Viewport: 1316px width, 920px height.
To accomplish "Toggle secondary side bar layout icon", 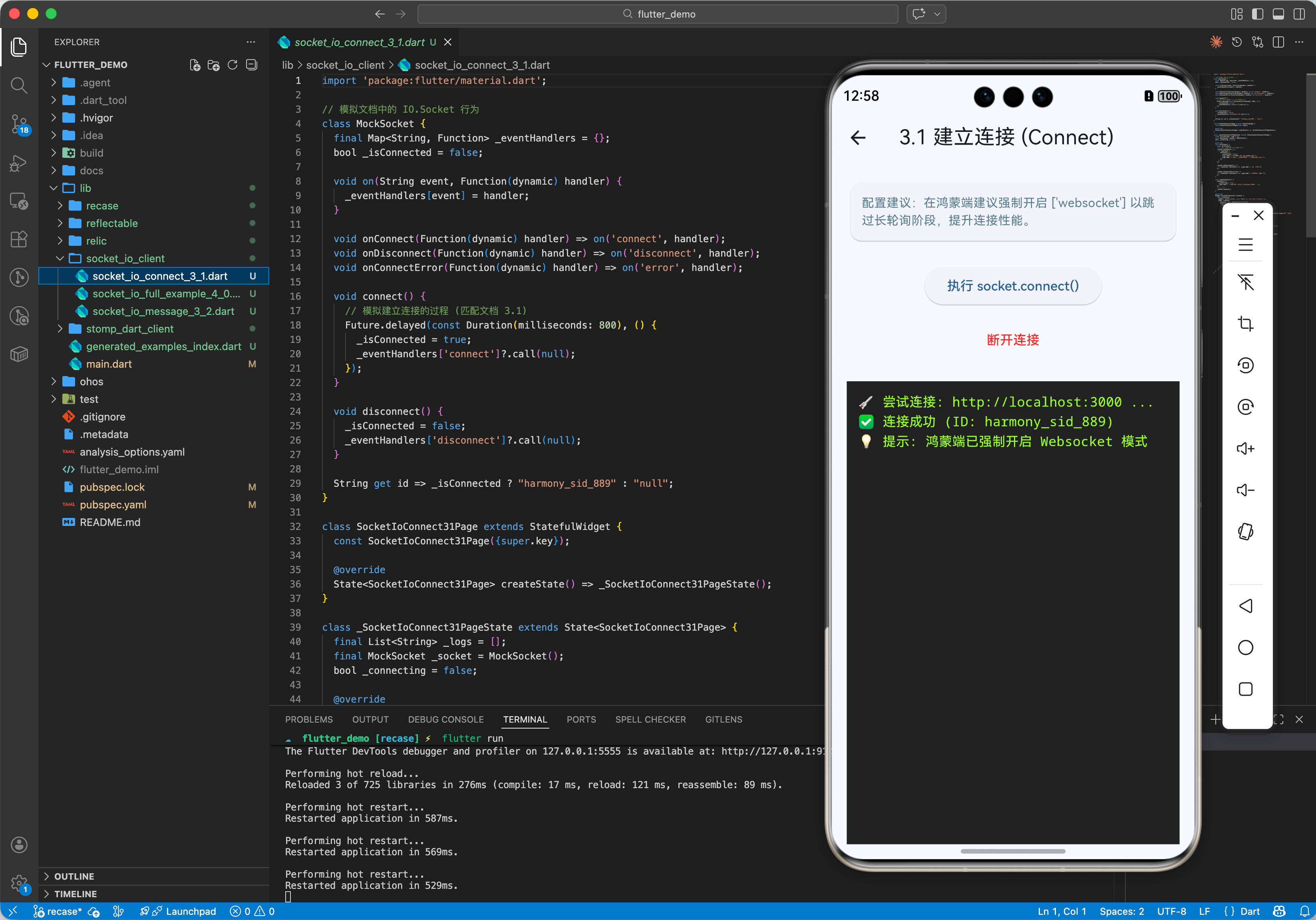I will pyautogui.click(x=1299, y=14).
